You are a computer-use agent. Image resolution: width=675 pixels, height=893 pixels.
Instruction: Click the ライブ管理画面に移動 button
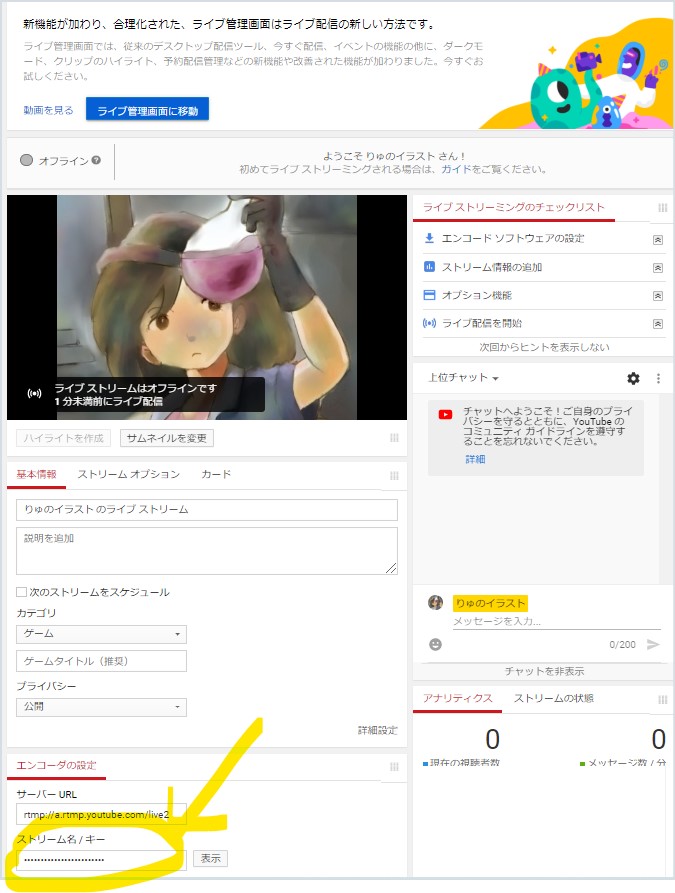148,109
